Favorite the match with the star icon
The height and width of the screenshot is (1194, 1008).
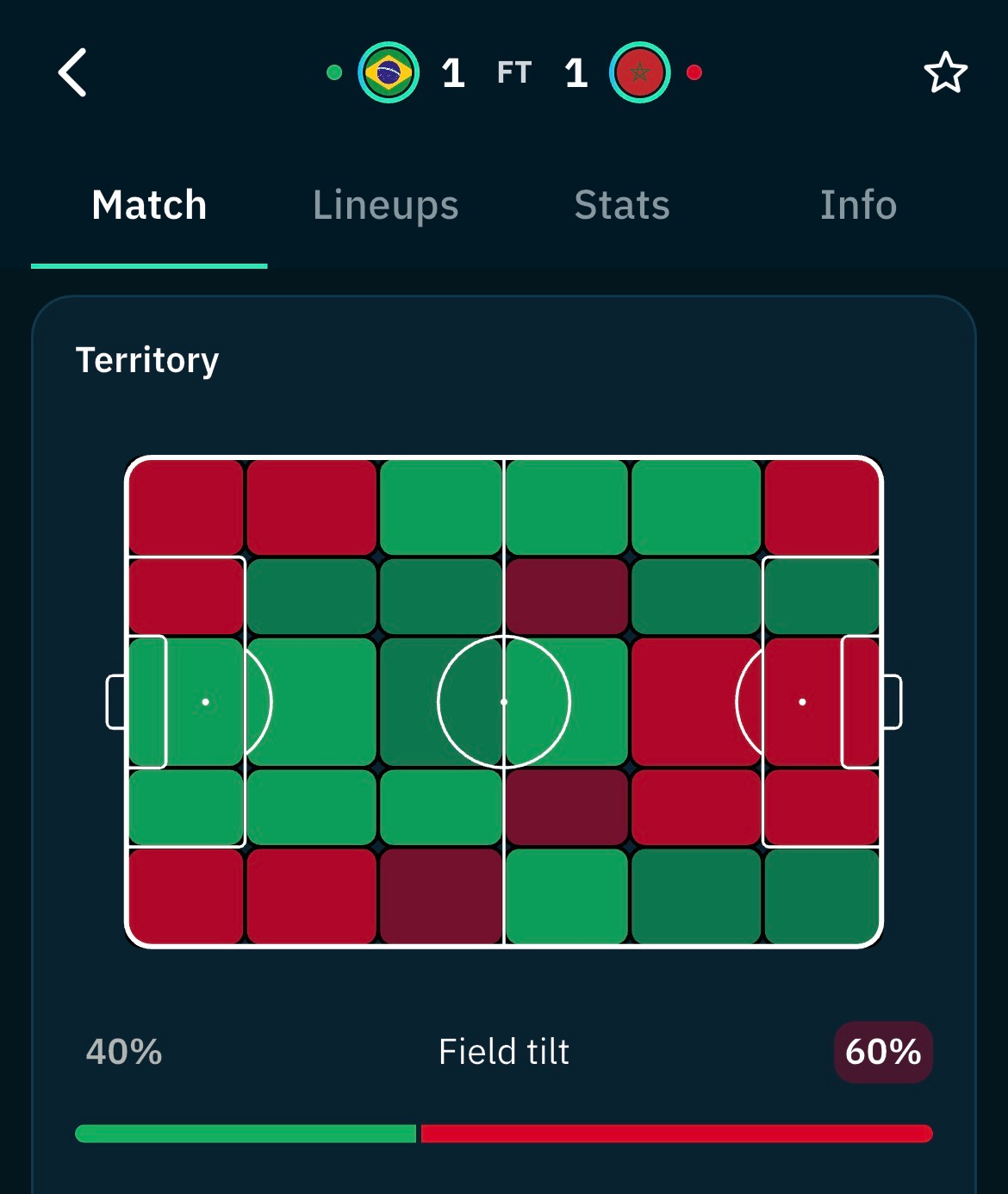(x=945, y=72)
